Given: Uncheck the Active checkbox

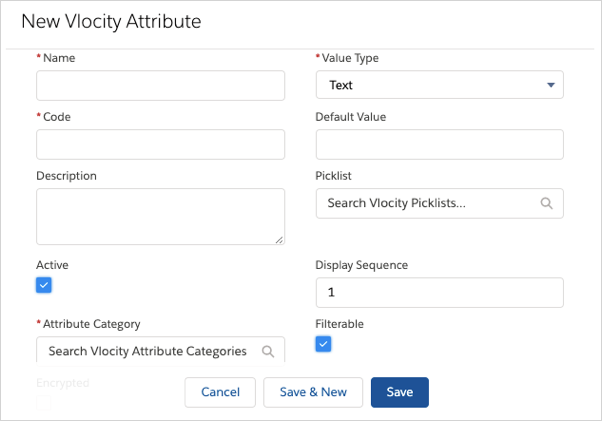Looking at the screenshot, I should click(44, 285).
